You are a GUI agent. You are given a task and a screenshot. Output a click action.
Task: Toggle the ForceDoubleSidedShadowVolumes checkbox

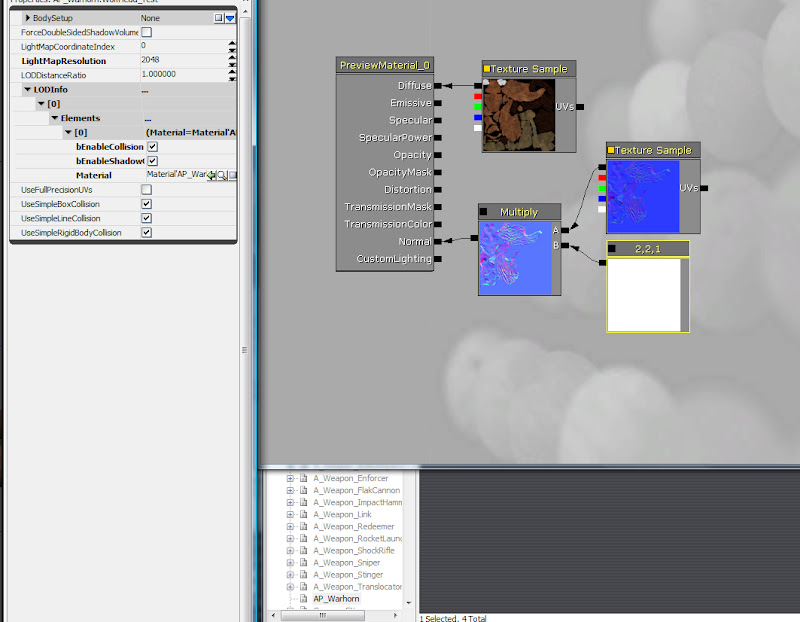[x=146, y=32]
